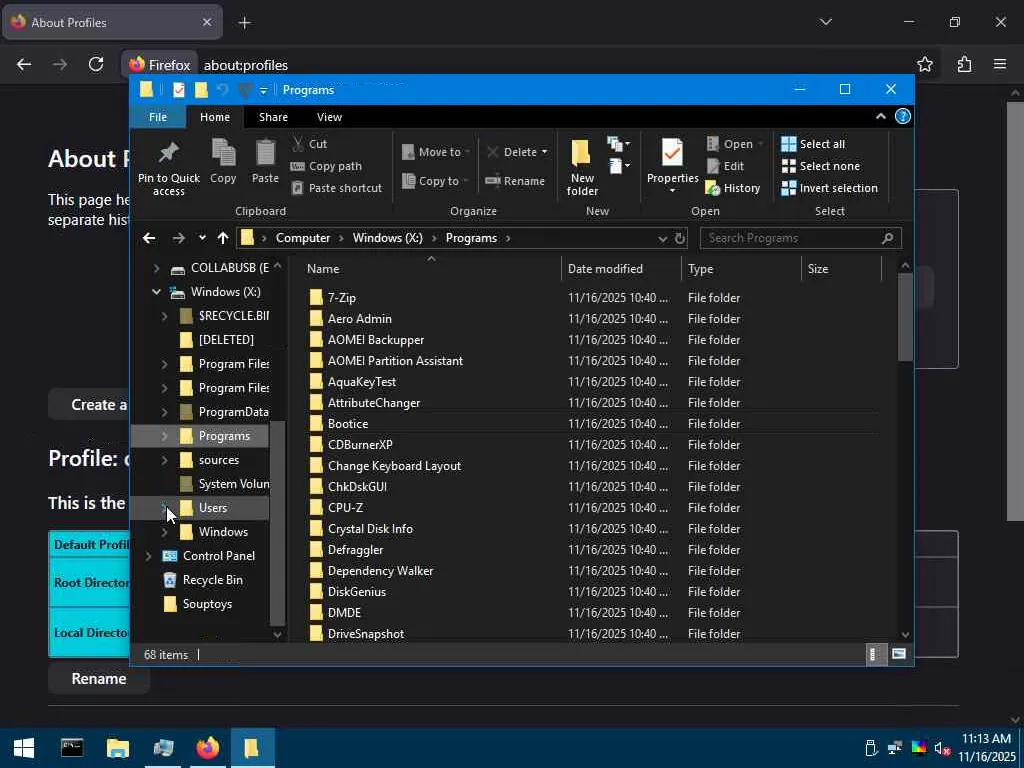This screenshot has width=1024, height=768.
Task: Click the Rename button on the Firefox page
Action: [x=98, y=678]
